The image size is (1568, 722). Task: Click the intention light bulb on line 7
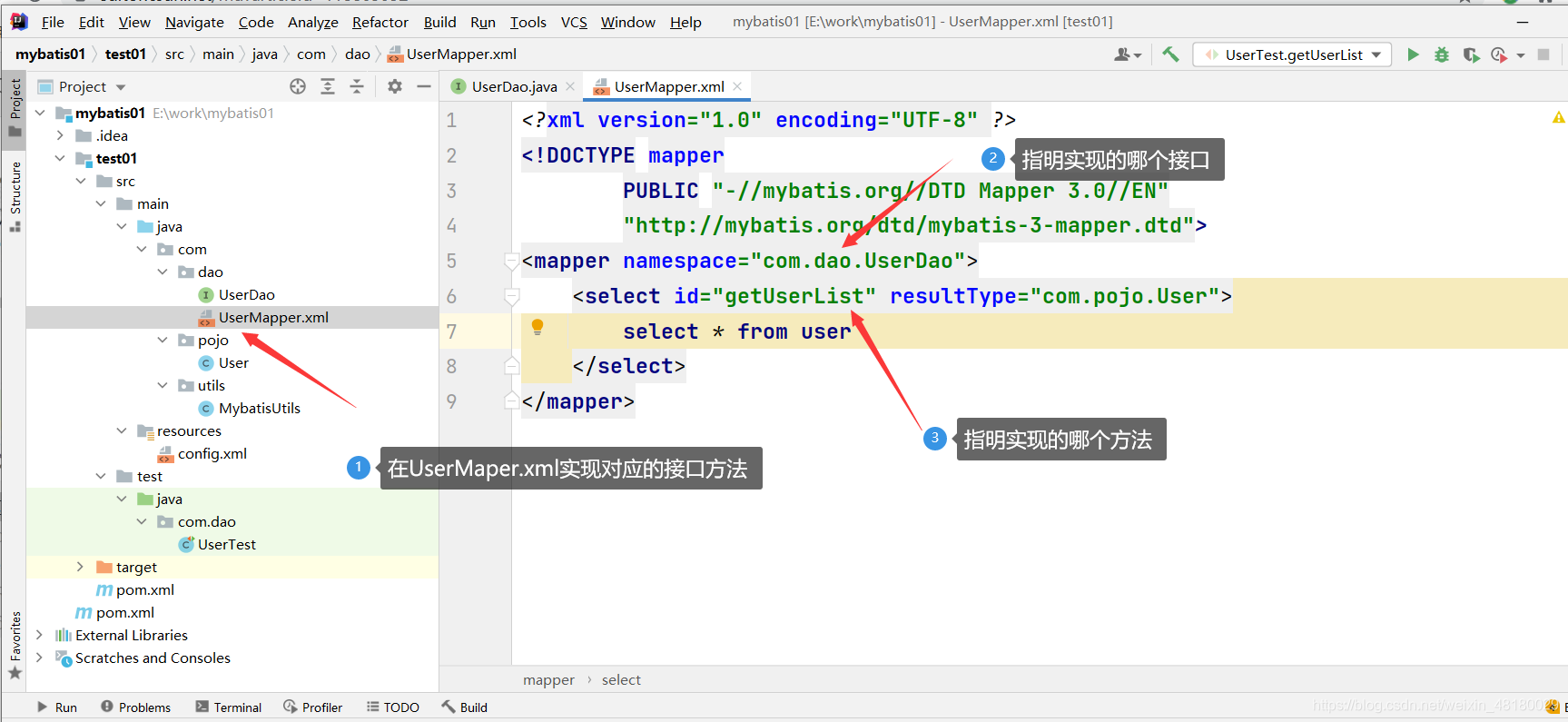tap(537, 327)
